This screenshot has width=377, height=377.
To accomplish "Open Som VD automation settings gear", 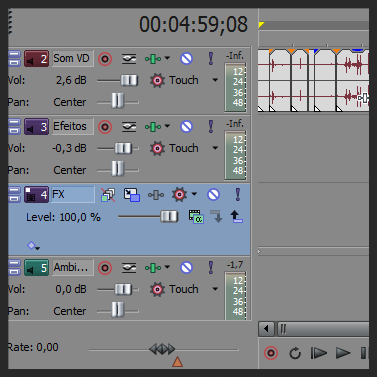I will [157, 80].
